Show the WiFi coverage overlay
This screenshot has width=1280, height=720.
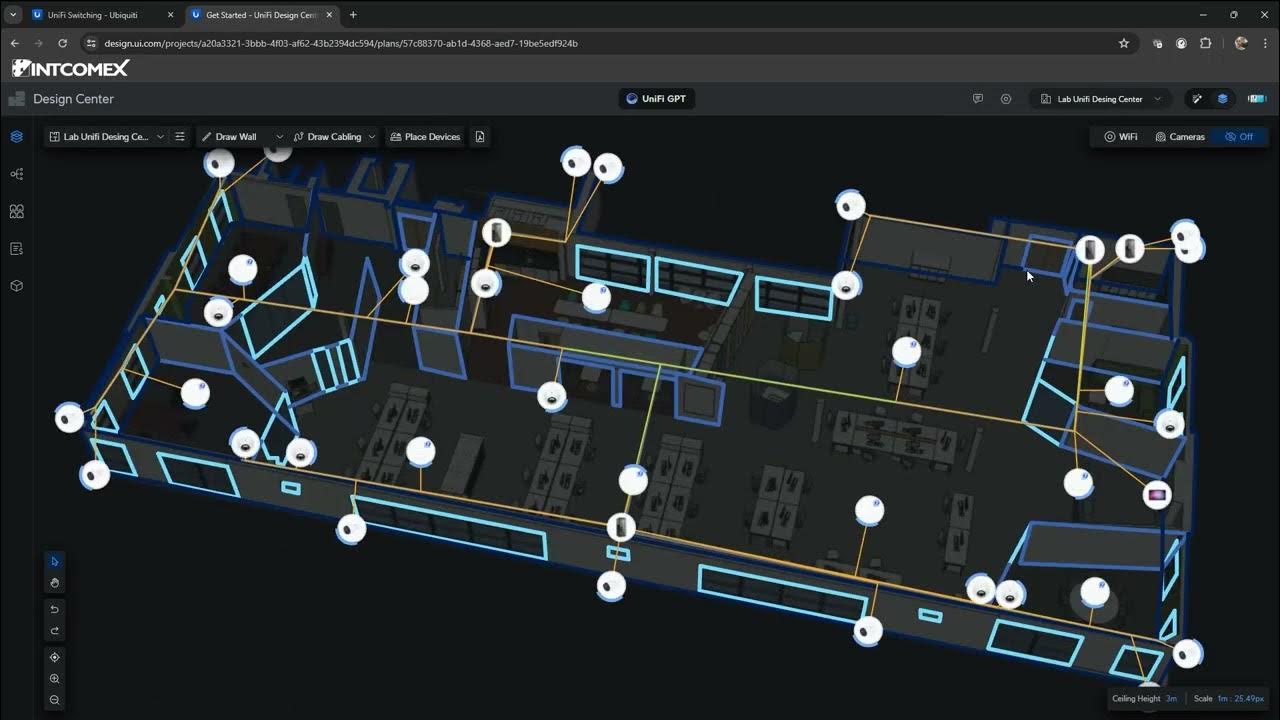coord(1121,137)
